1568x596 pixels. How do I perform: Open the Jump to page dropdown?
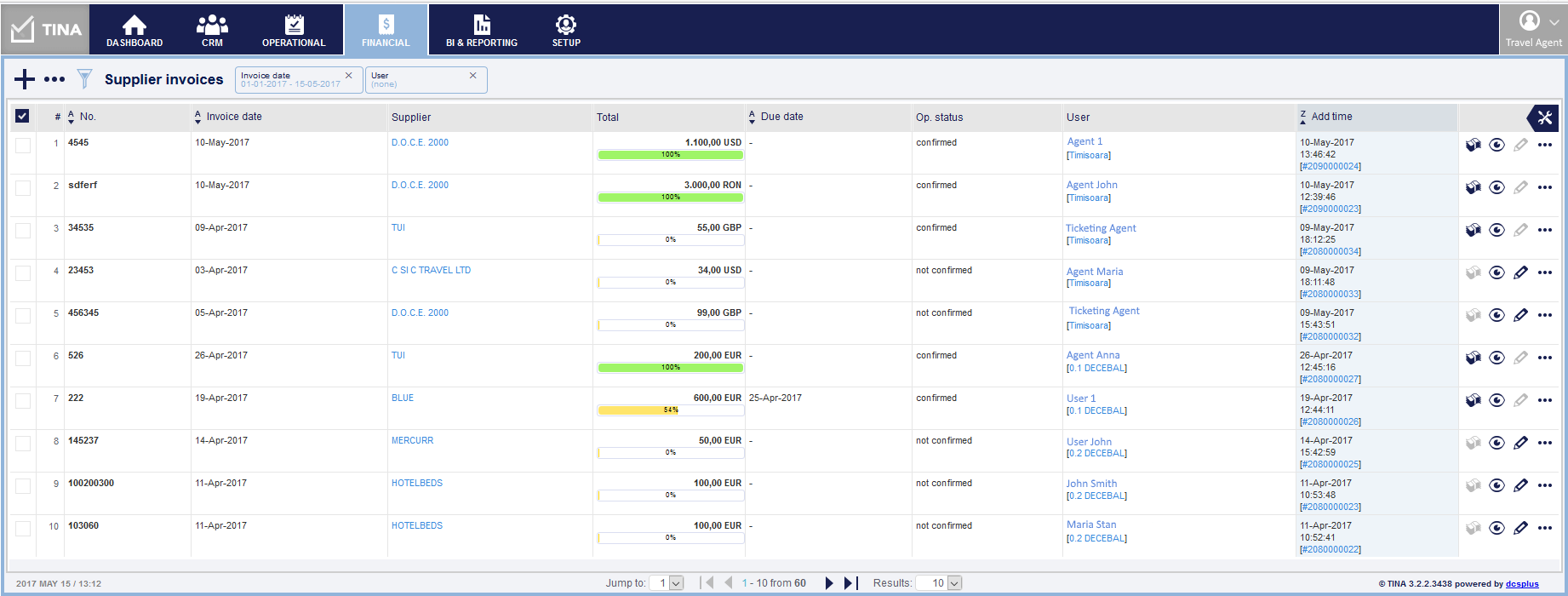[676, 583]
